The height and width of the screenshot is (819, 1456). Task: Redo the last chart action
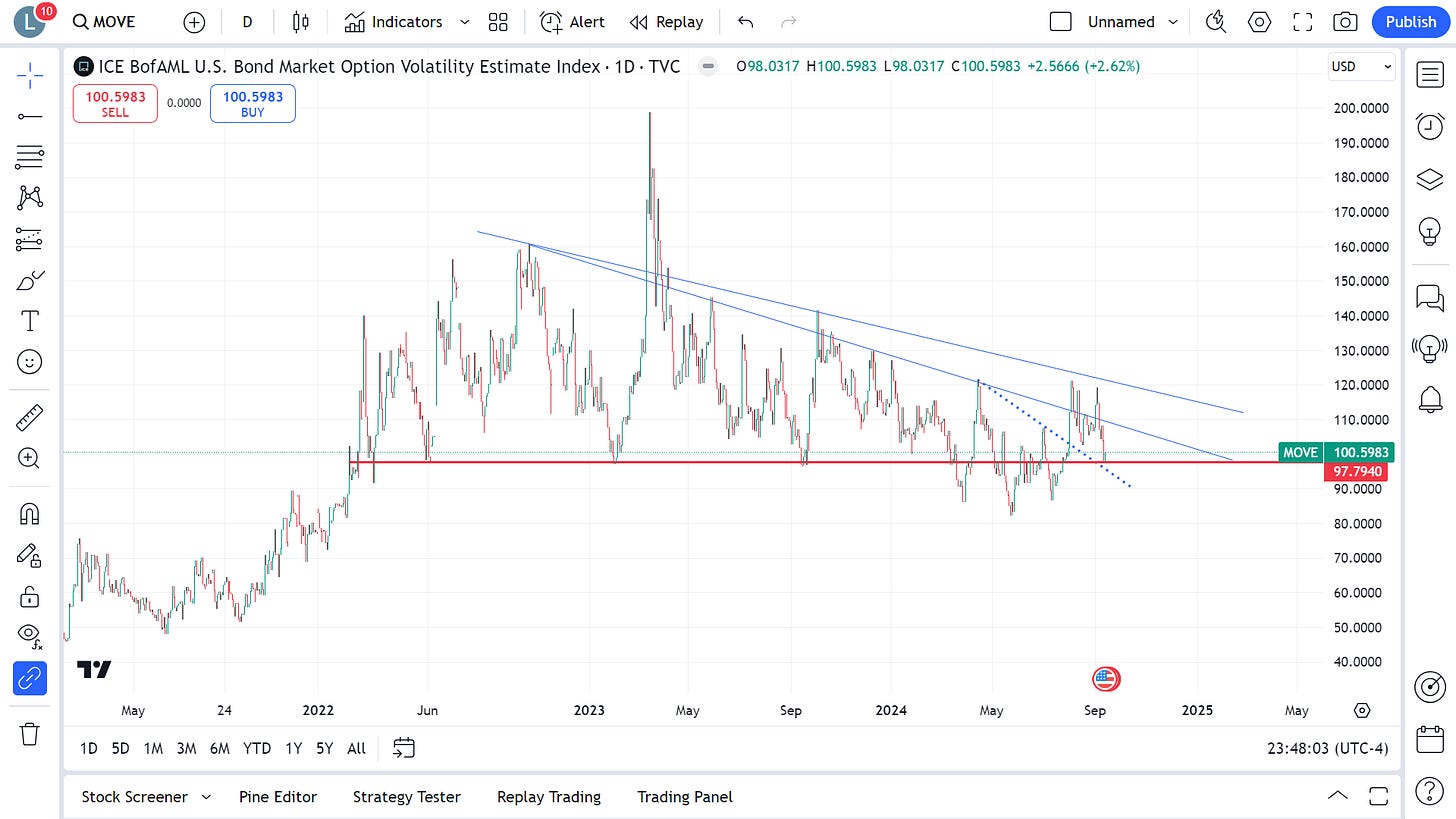pos(788,22)
